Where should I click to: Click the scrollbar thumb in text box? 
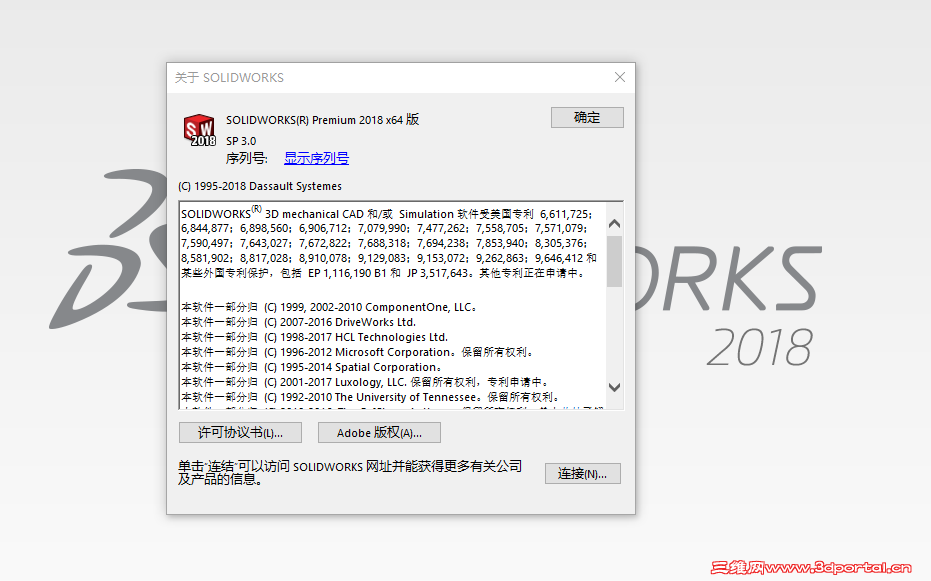(x=615, y=261)
